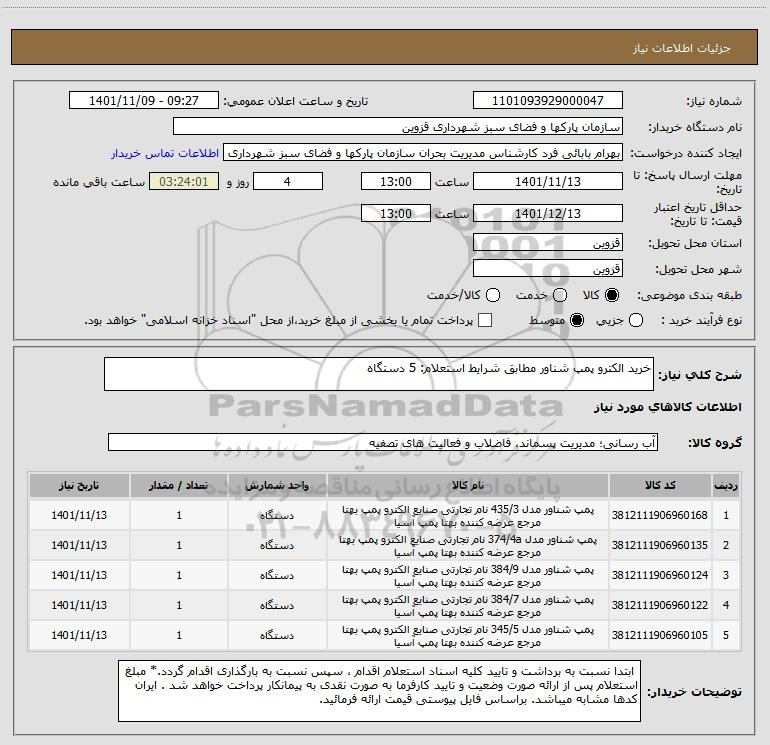Viewport: 770px width, 745px height.
Task: Click the buyer organization name field
Action: [x=398, y=126]
